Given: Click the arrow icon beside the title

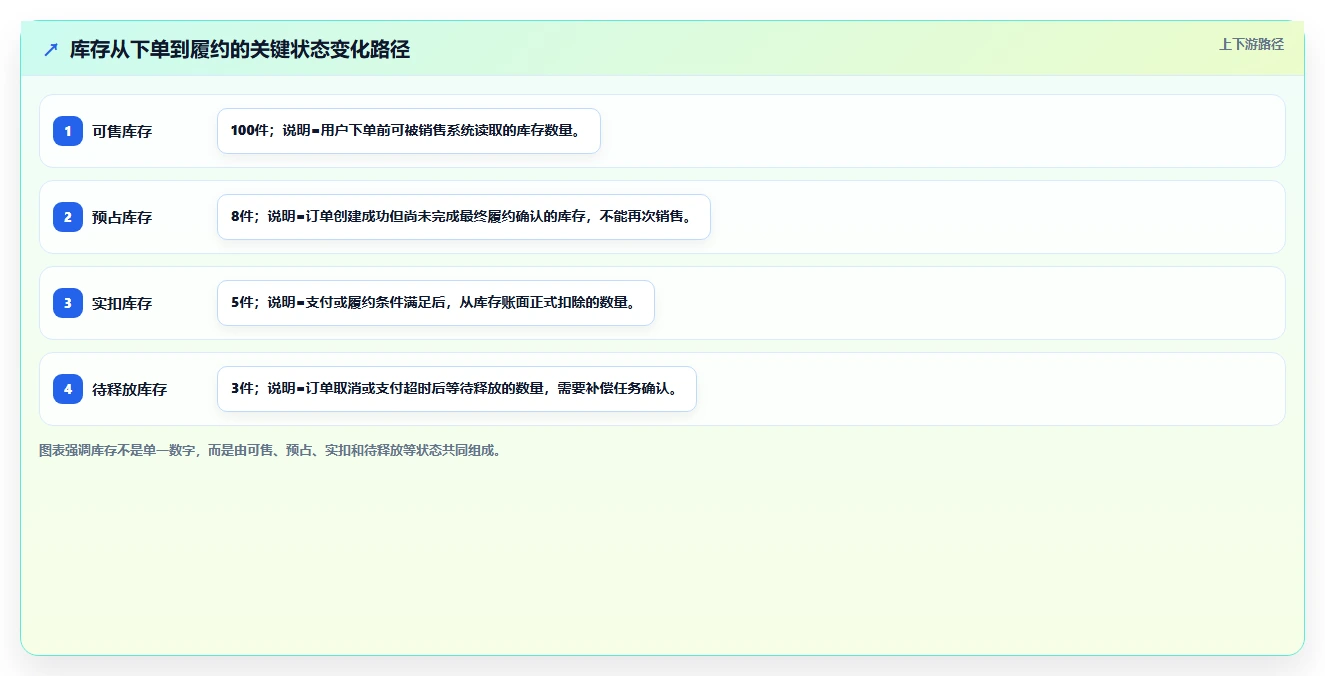Looking at the screenshot, I should pos(51,49).
